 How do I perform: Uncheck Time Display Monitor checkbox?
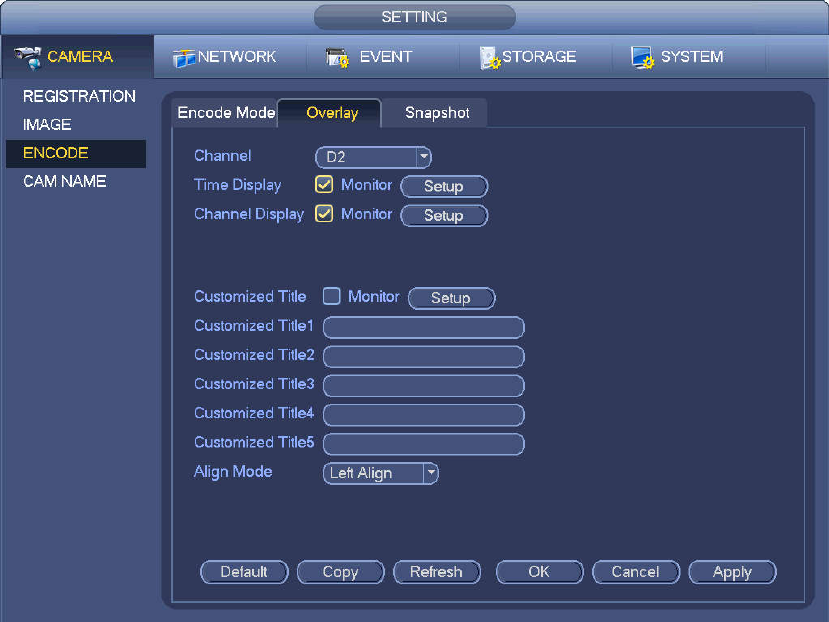tap(324, 185)
